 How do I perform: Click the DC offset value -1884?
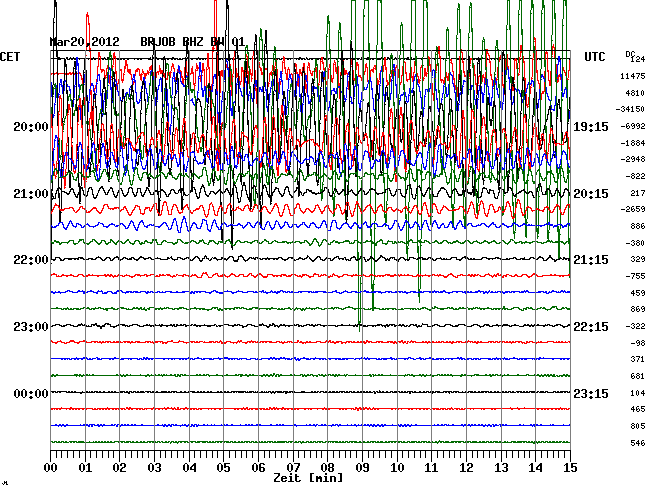pyautogui.click(x=633, y=143)
